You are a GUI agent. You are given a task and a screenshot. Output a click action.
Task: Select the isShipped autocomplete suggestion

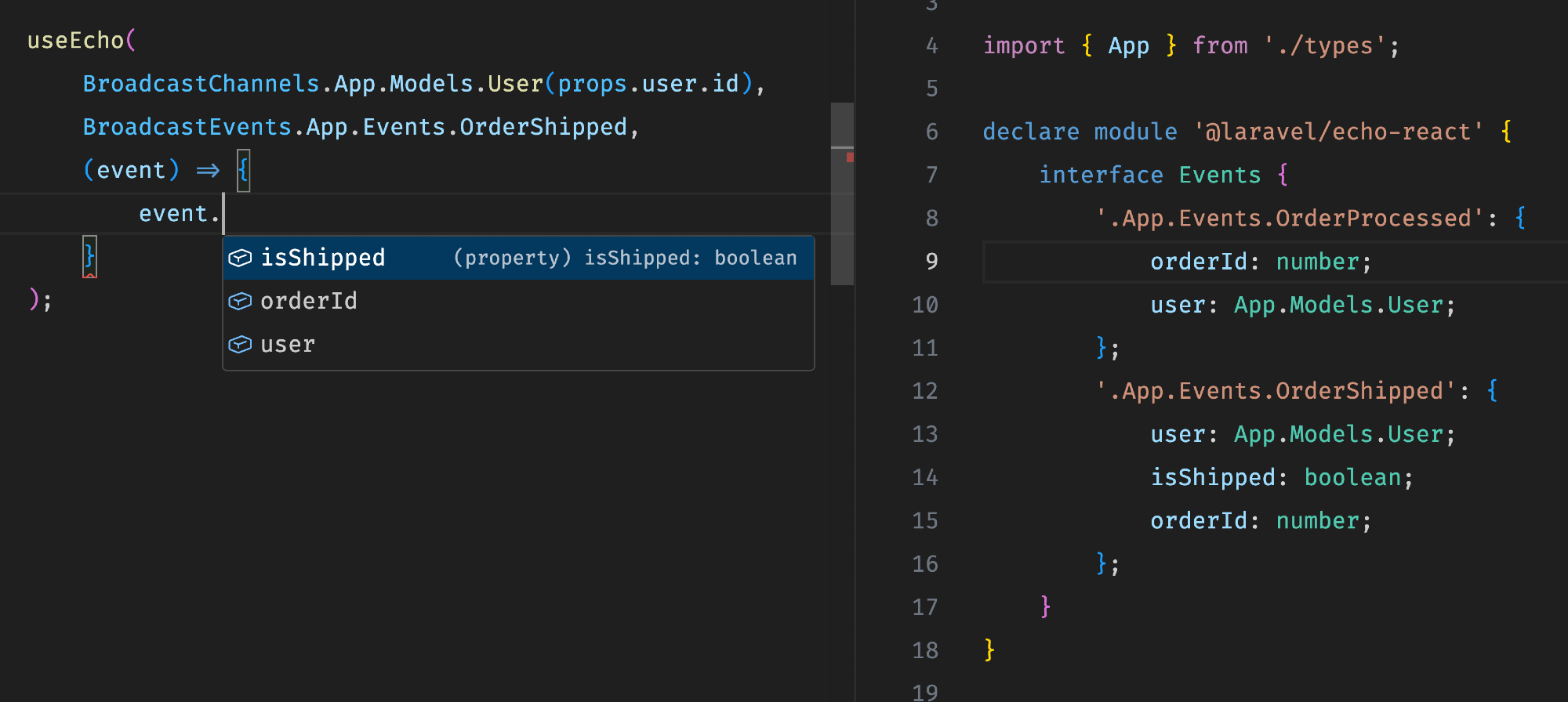323,258
